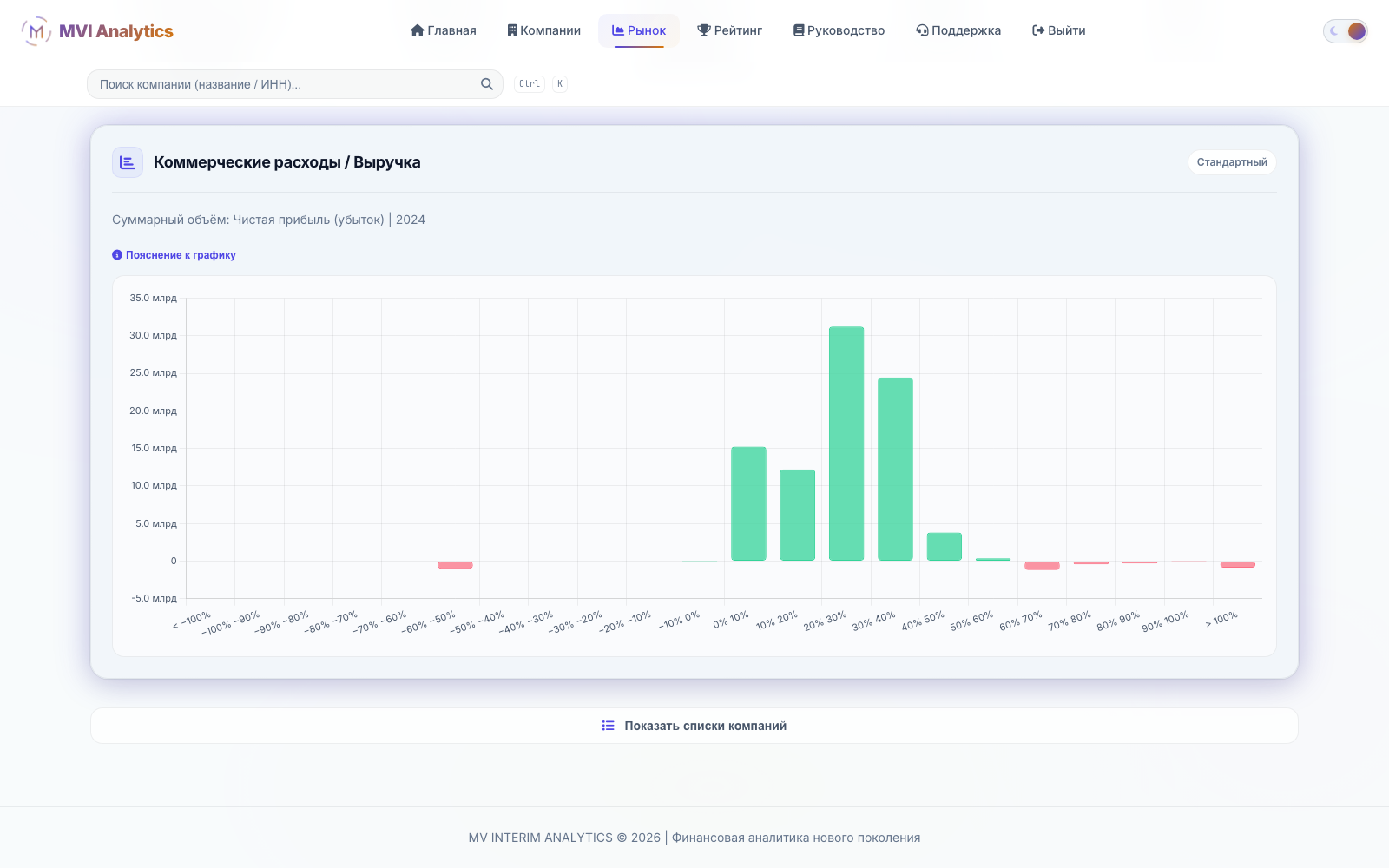The height and width of the screenshot is (868, 1389).
Task: Click the trophy icon for Рейтинг
Action: coord(704,30)
